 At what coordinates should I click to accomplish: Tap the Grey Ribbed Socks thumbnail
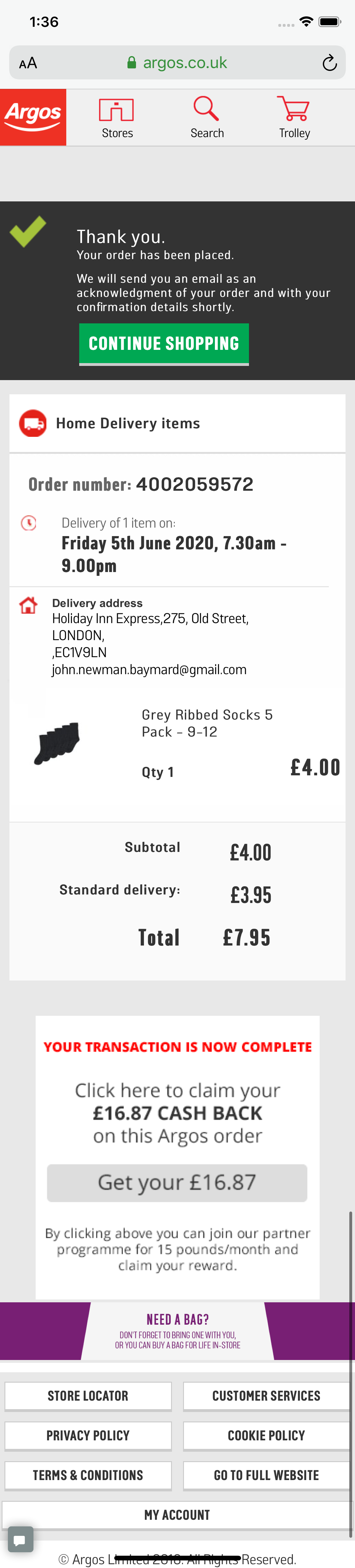57,743
